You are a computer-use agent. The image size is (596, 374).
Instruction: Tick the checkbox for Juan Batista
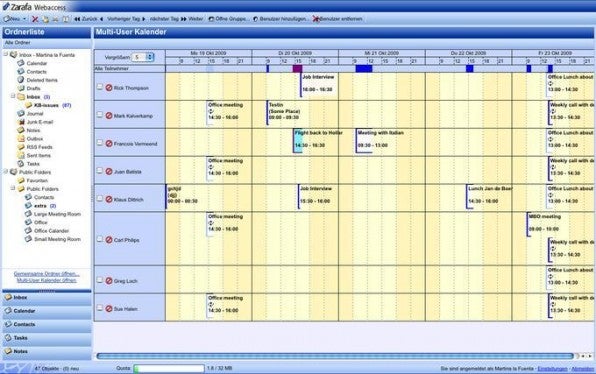[100, 171]
